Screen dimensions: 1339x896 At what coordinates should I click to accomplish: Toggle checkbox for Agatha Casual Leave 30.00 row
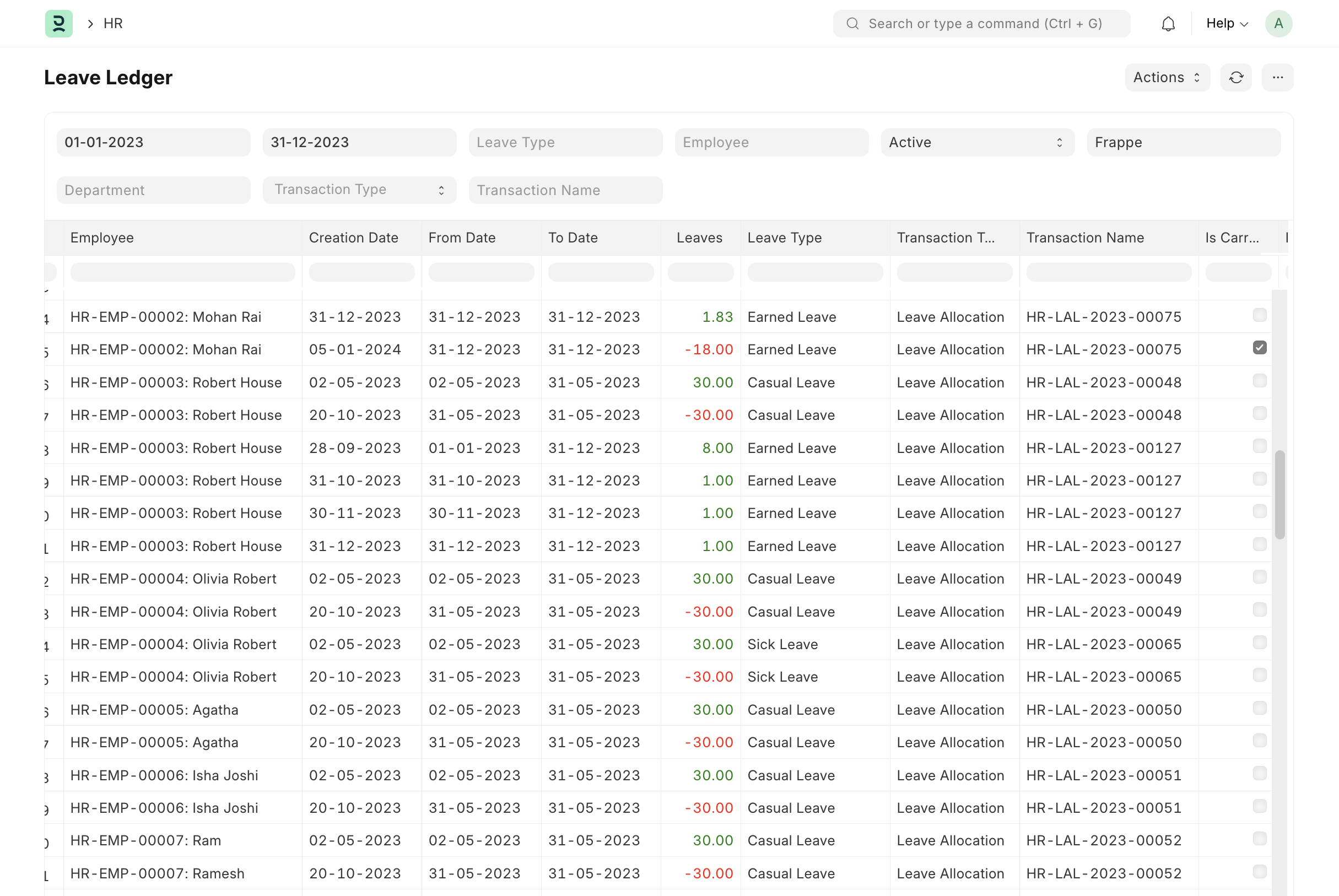(x=1260, y=708)
